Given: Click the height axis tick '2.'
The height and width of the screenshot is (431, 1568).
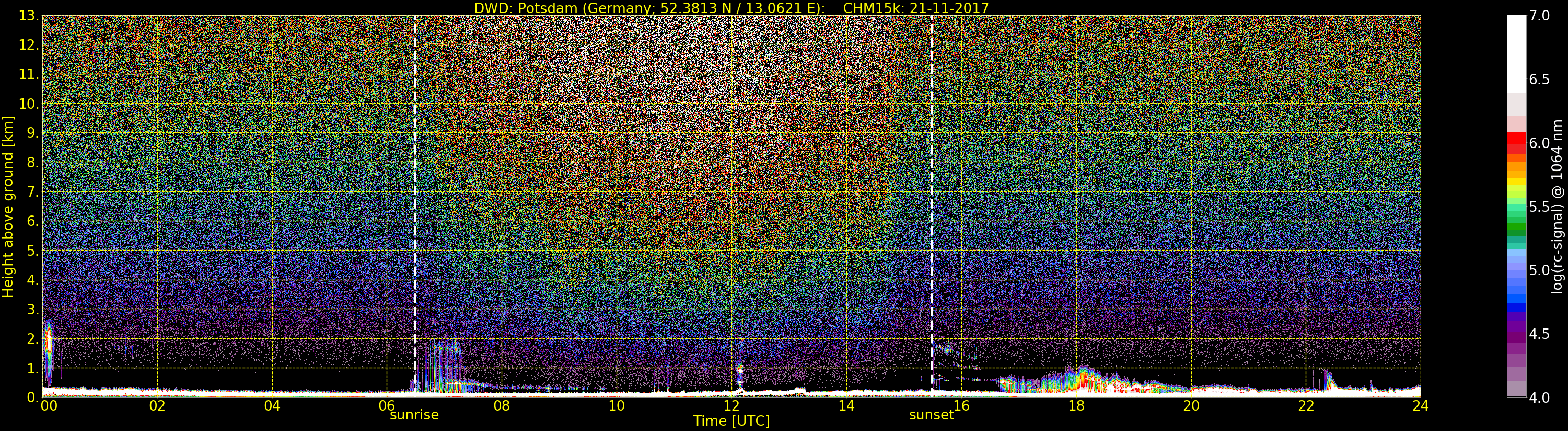Looking at the screenshot, I should 33,338.
